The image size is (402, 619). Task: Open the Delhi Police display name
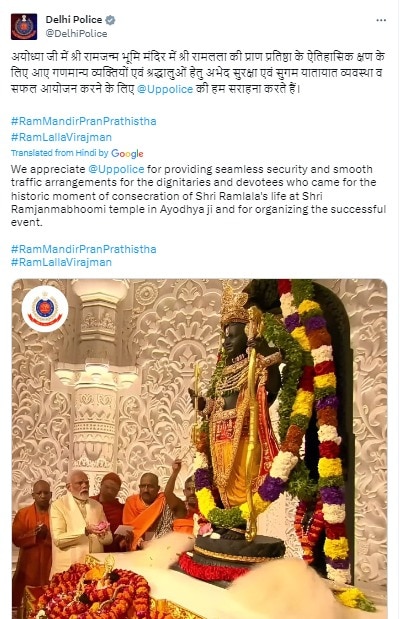click(74, 20)
